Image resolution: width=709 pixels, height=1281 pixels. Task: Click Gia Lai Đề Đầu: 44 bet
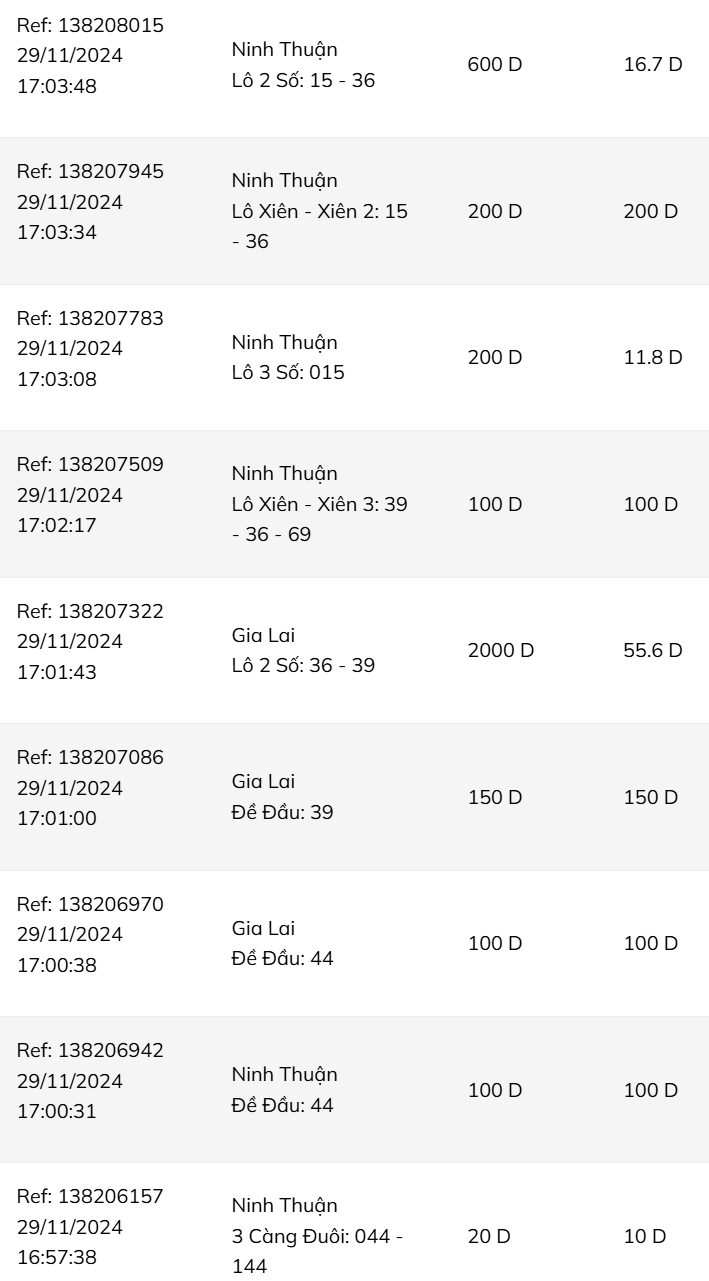pos(282,943)
